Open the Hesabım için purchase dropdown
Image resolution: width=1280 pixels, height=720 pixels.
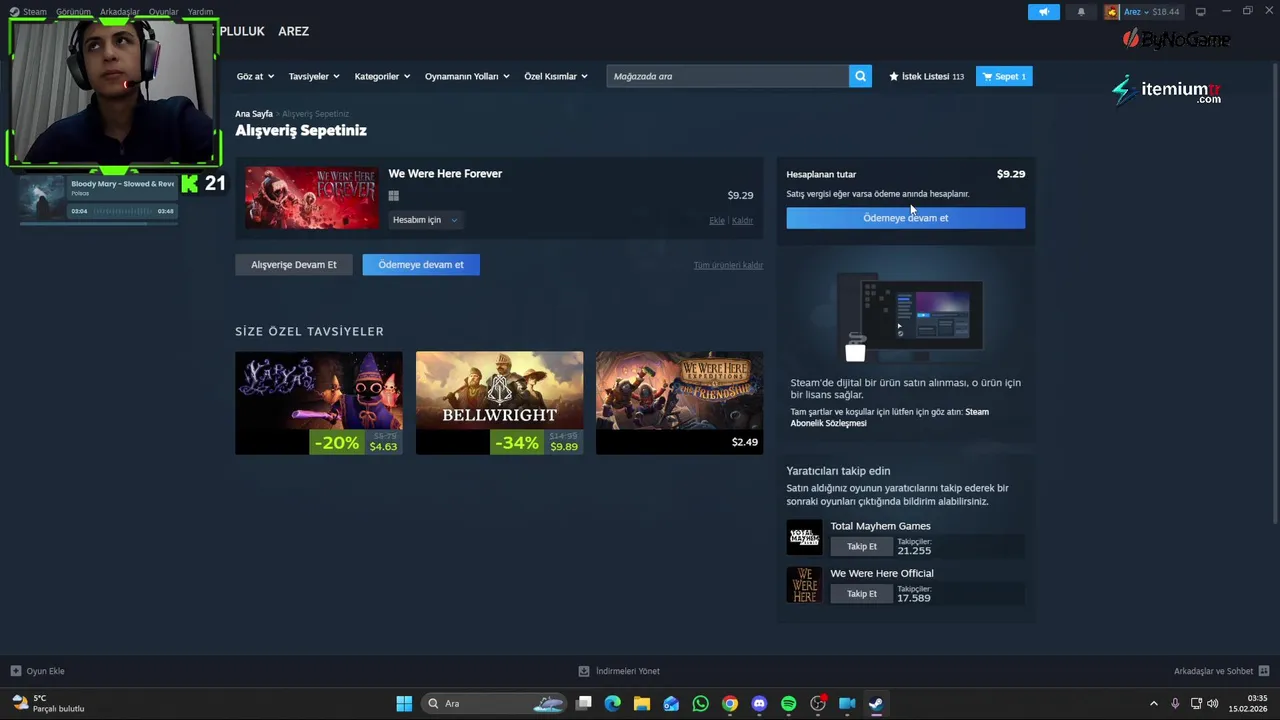click(425, 220)
